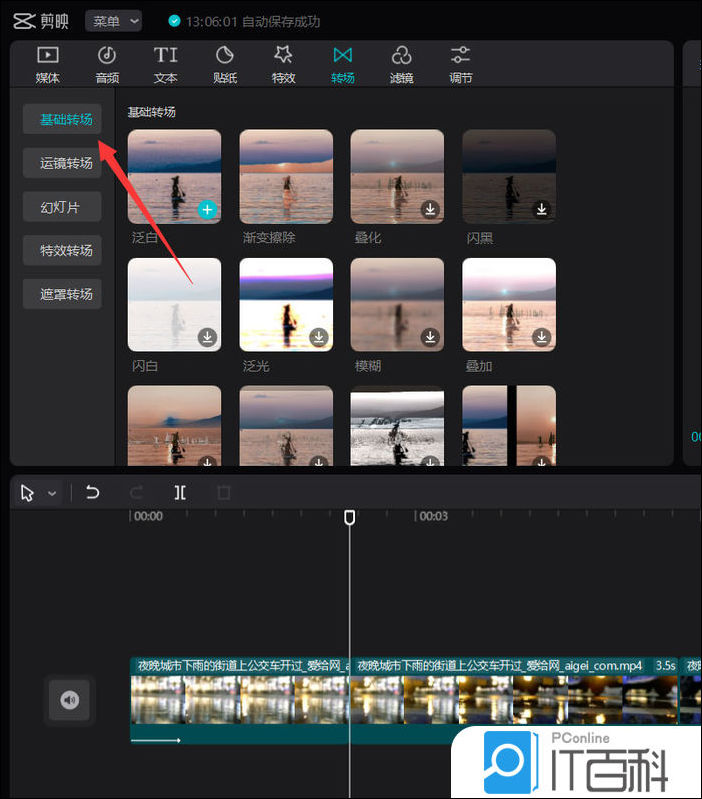Select 运镜转场 category
The image size is (702, 799).
click(x=62, y=163)
